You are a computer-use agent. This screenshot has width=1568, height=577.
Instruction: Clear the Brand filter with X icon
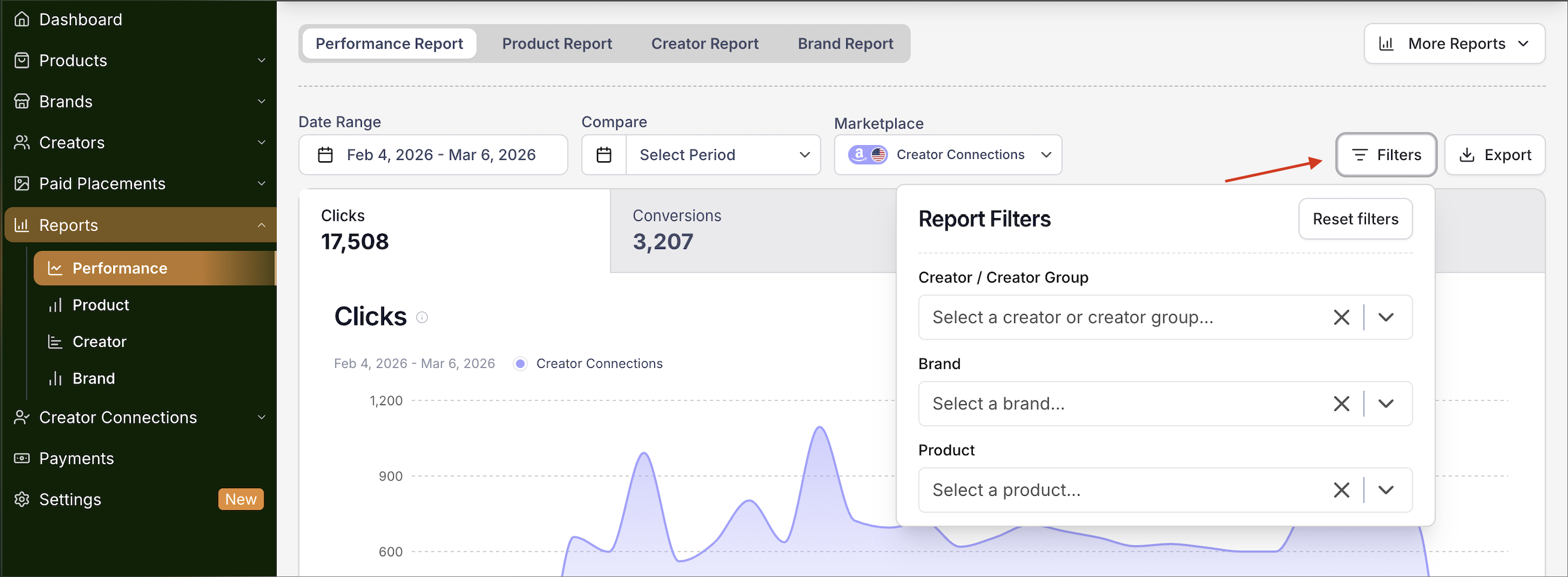tap(1341, 404)
